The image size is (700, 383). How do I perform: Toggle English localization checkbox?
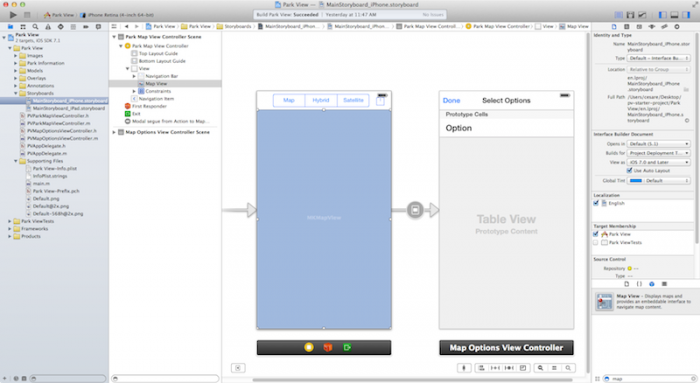(x=596, y=203)
